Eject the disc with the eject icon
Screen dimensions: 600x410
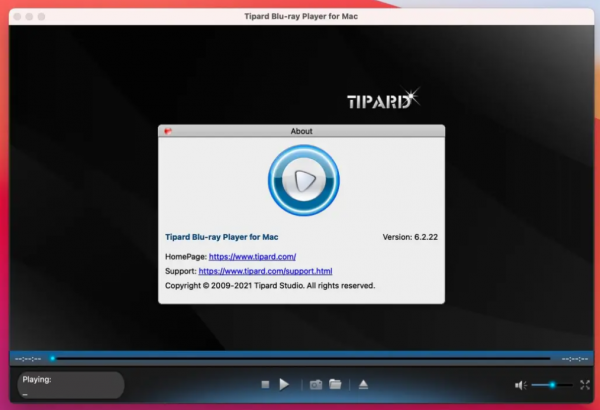click(363, 384)
